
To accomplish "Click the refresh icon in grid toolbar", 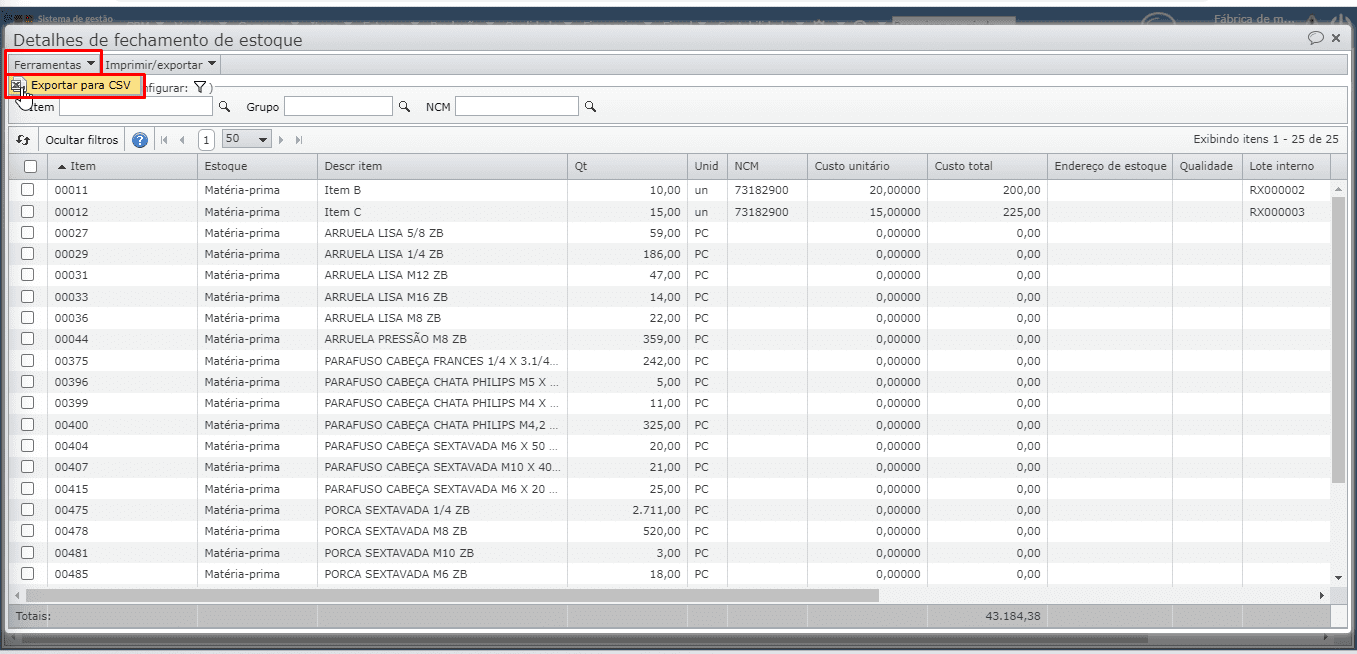I will point(23,140).
